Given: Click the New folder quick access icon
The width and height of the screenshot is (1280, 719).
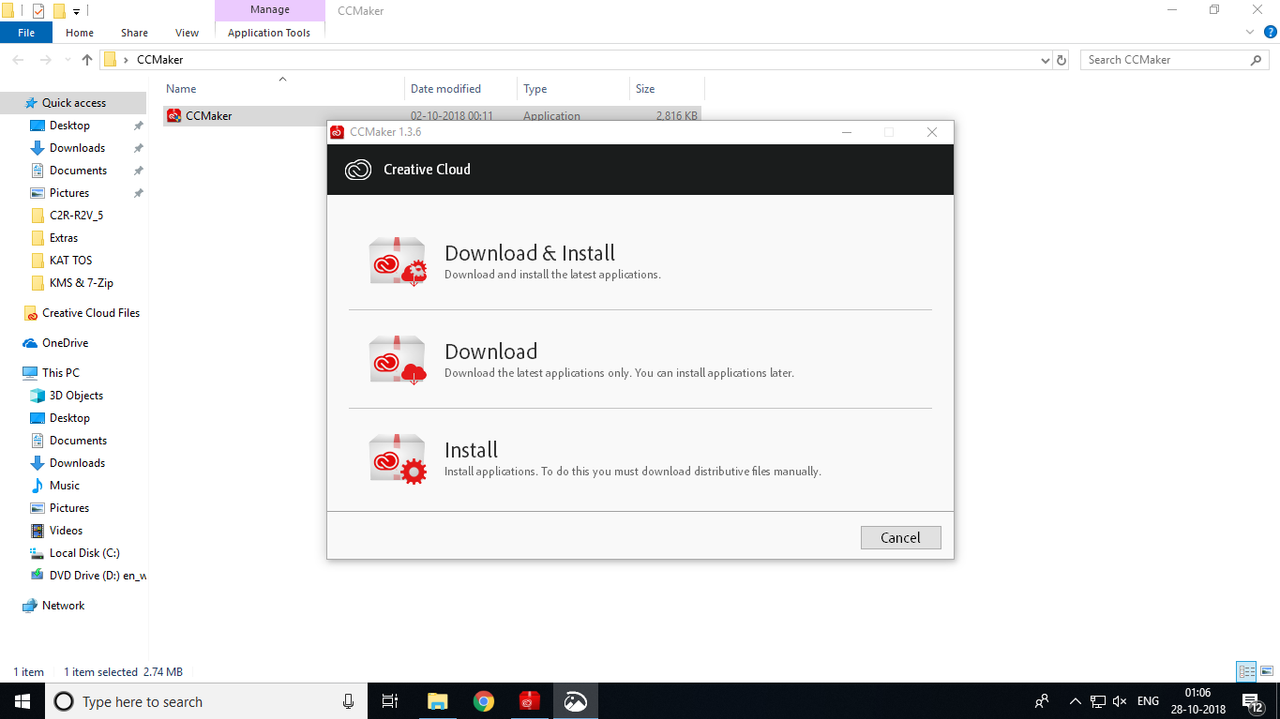Looking at the screenshot, I should (x=59, y=11).
